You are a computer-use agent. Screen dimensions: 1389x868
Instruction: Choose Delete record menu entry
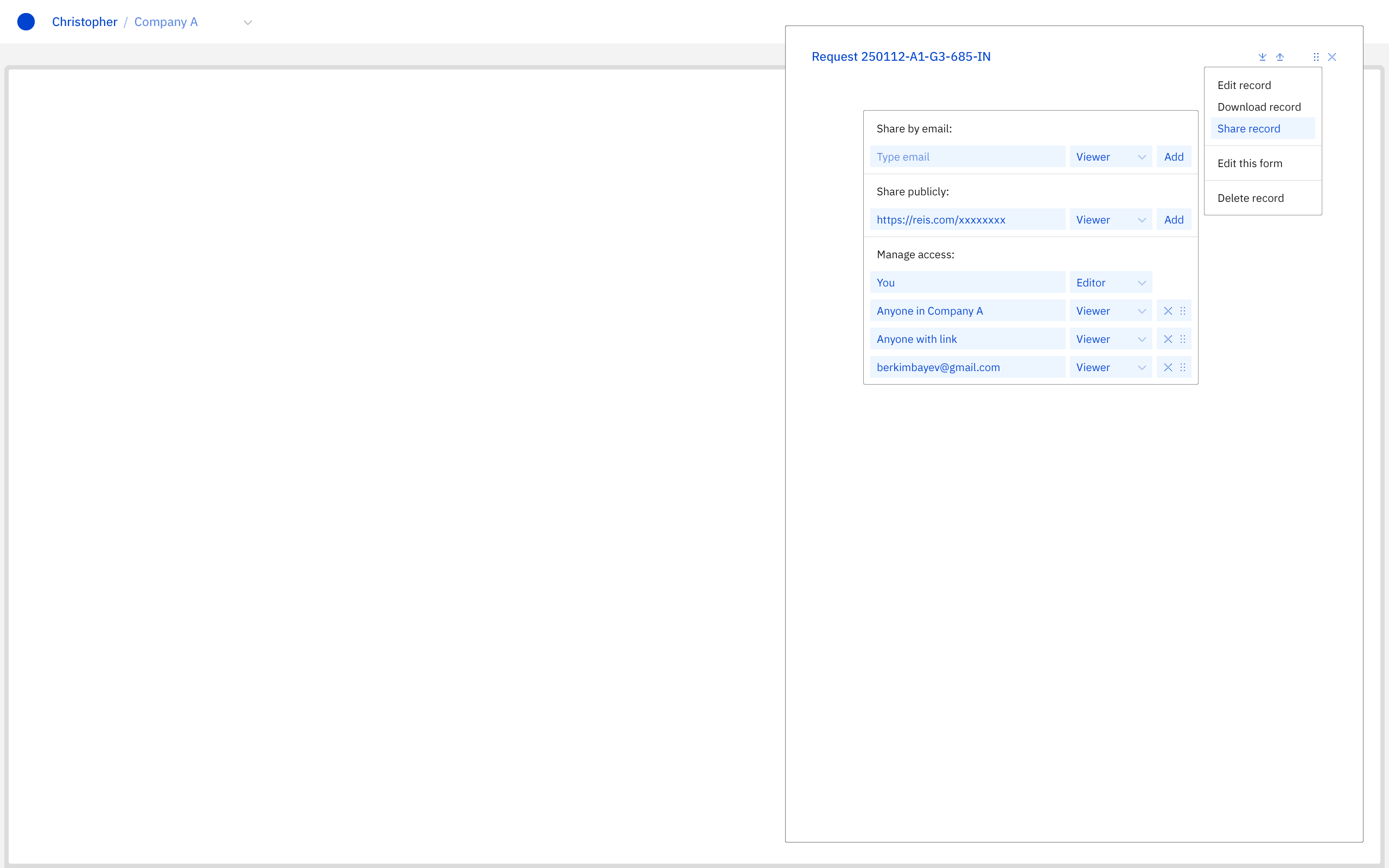1250,198
